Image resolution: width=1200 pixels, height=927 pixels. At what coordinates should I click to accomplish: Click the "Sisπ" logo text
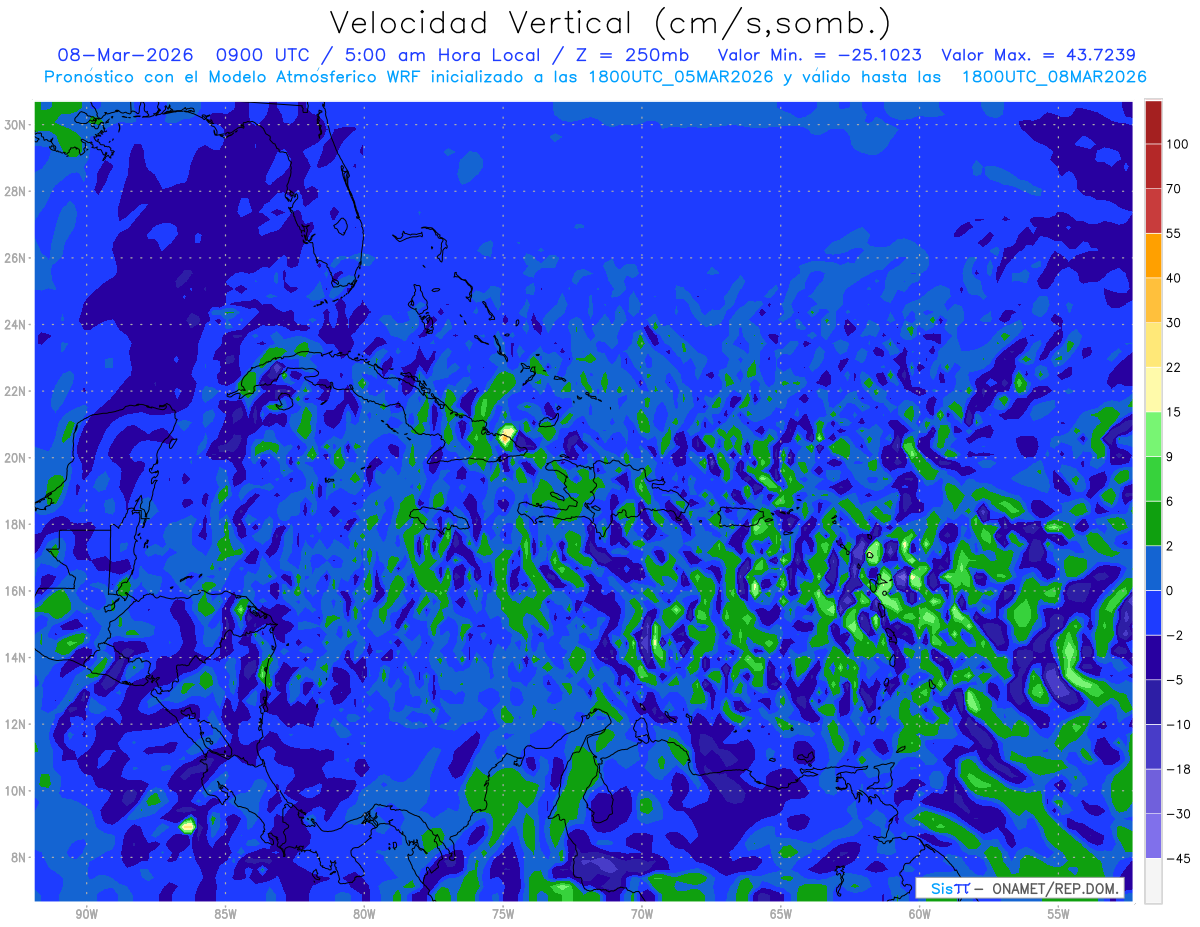click(x=950, y=889)
